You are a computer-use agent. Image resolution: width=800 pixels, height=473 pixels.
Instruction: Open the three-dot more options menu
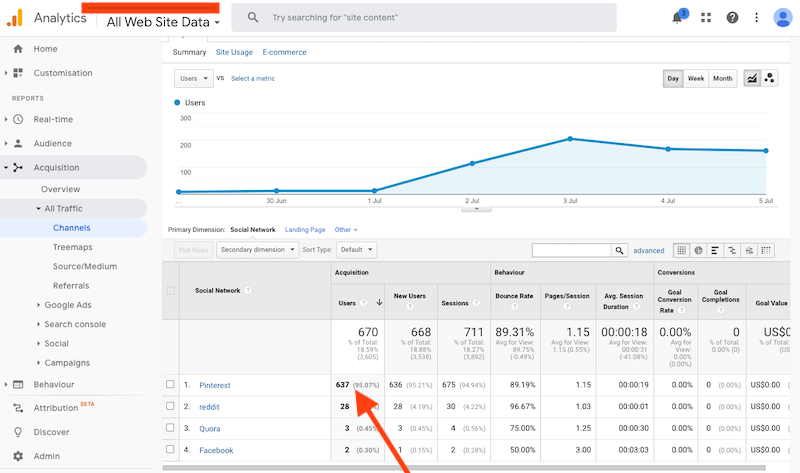pos(756,18)
